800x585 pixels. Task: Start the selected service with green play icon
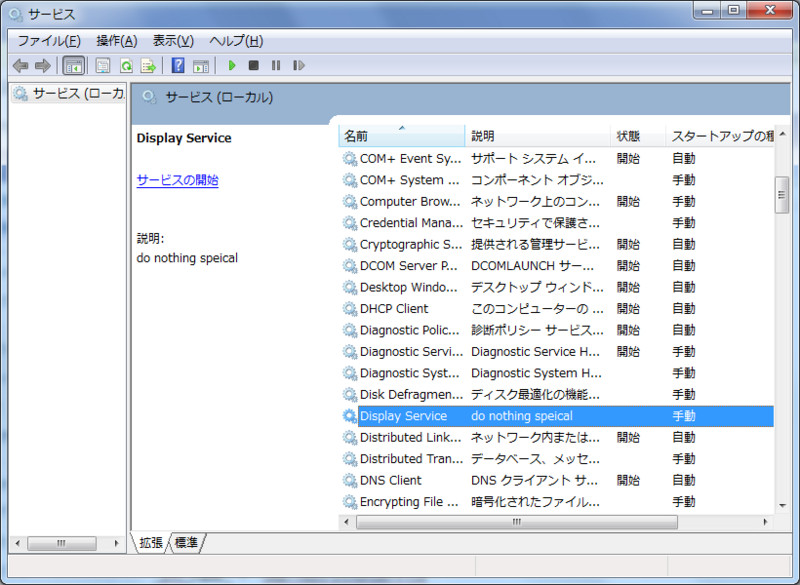tap(231, 65)
